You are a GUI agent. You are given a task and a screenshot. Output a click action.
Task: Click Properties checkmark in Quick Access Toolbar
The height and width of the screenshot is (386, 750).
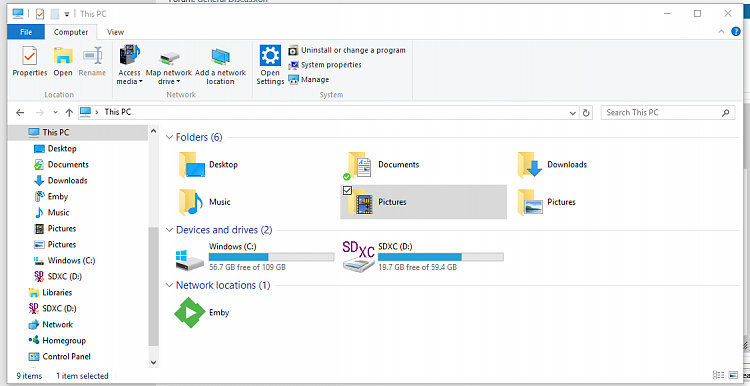[x=40, y=14]
